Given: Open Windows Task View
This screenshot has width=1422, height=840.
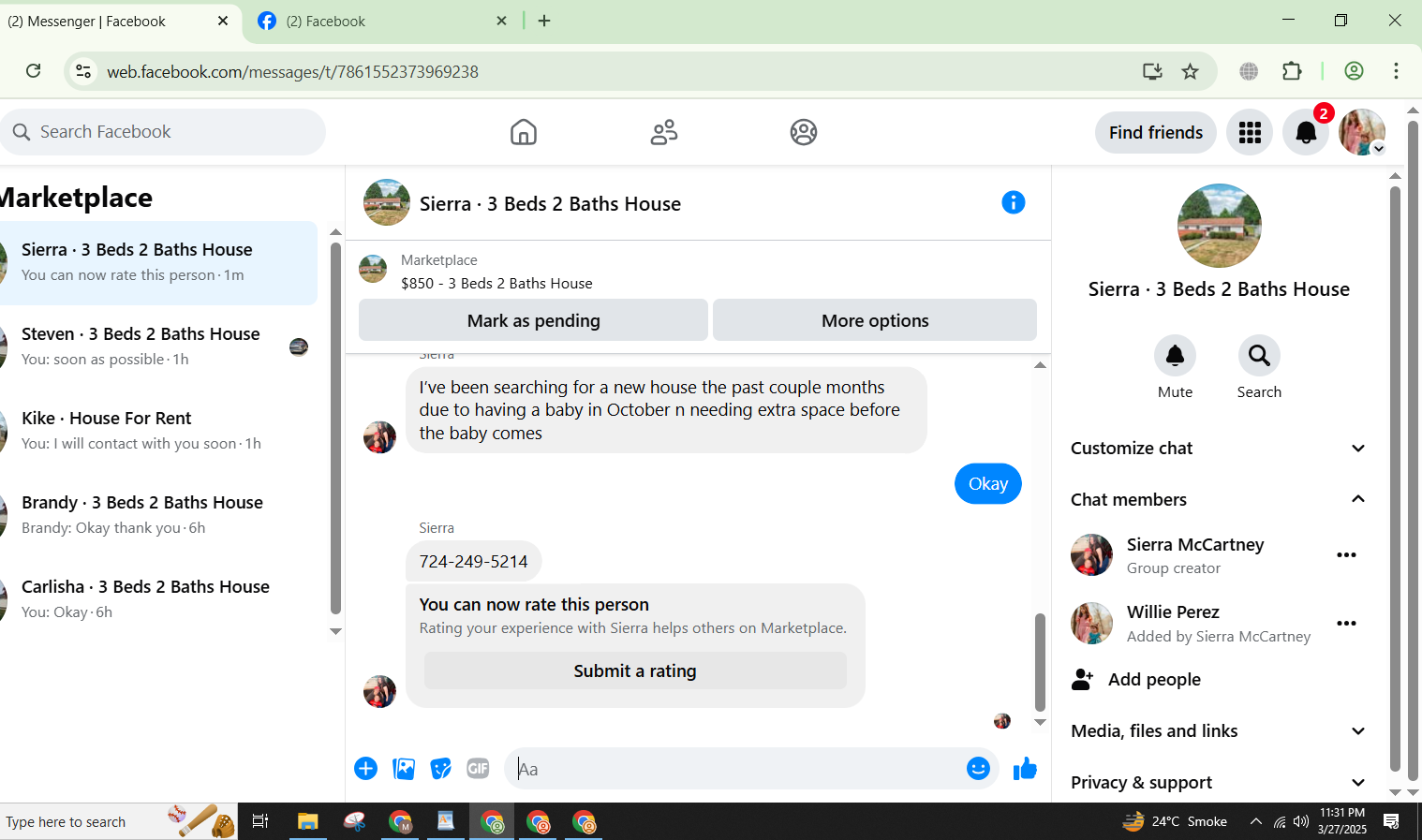Looking at the screenshot, I should [260, 821].
